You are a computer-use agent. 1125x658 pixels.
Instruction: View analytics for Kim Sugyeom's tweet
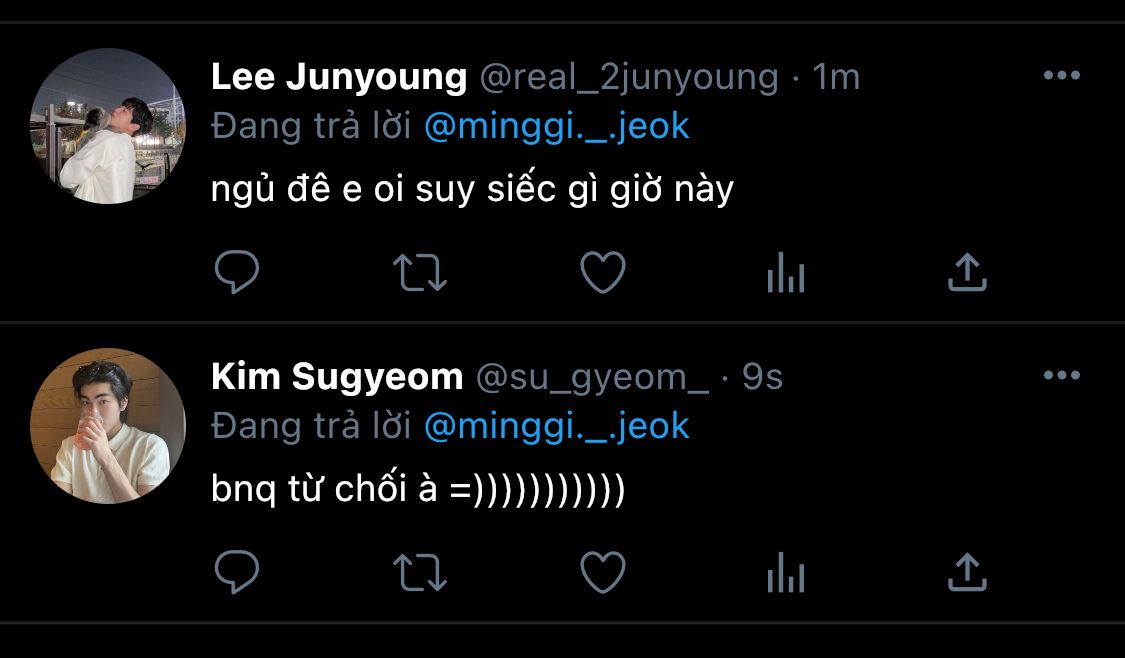786,573
